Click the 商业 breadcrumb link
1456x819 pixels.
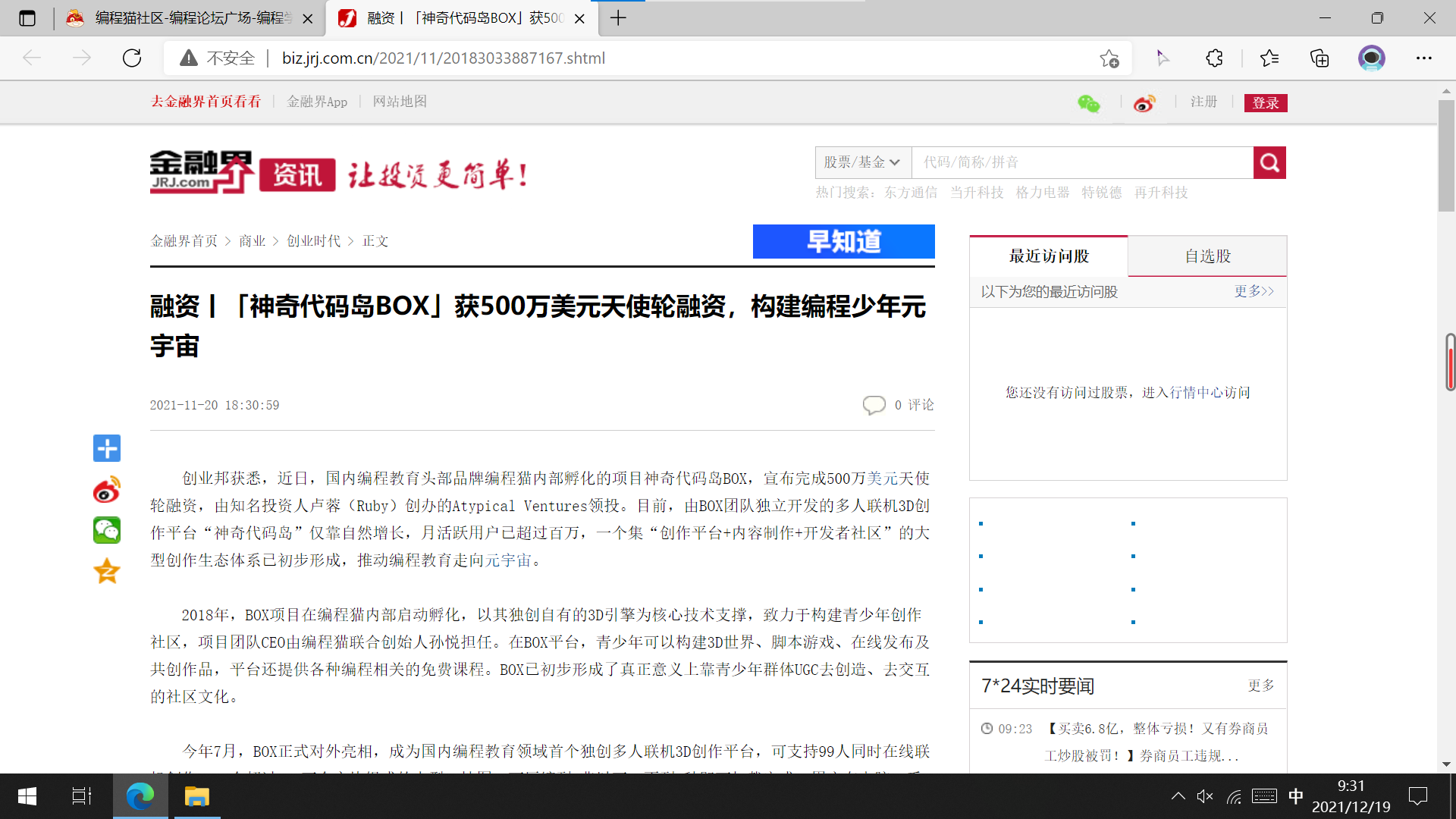click(253, 241)
